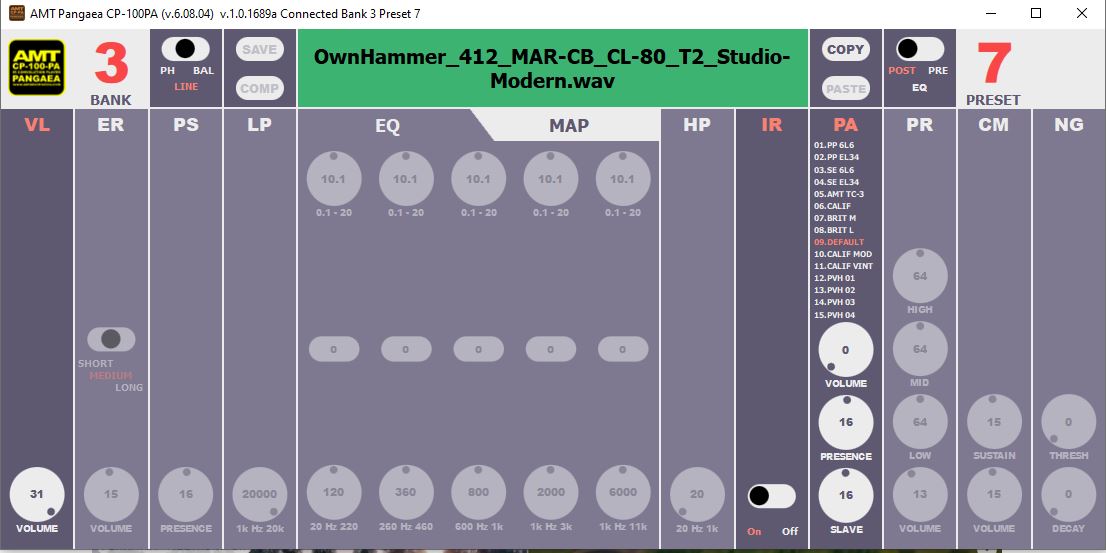Toggle the PA module header
Viewport: 1106px width, 553px height.
(x=846, y=125)
